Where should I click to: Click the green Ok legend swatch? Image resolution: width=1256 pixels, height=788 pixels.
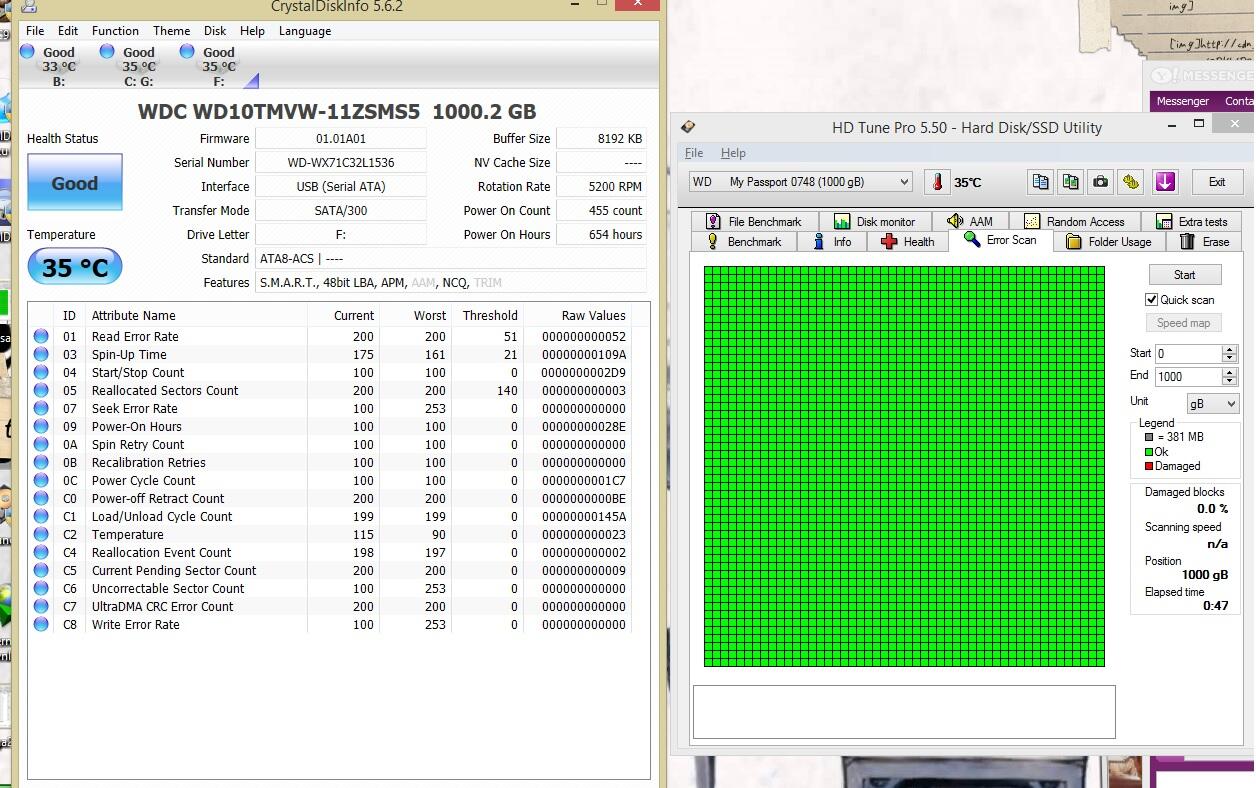tap(1149, 452)
